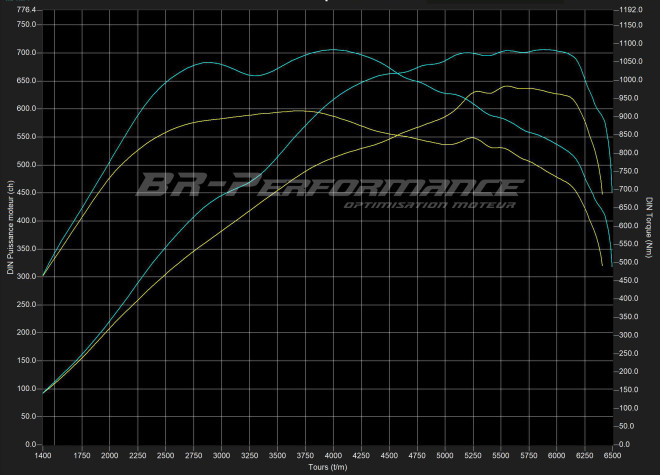Click the 1400 tick on the x-axis
660x475 pixels.
(x=43, y=455)
